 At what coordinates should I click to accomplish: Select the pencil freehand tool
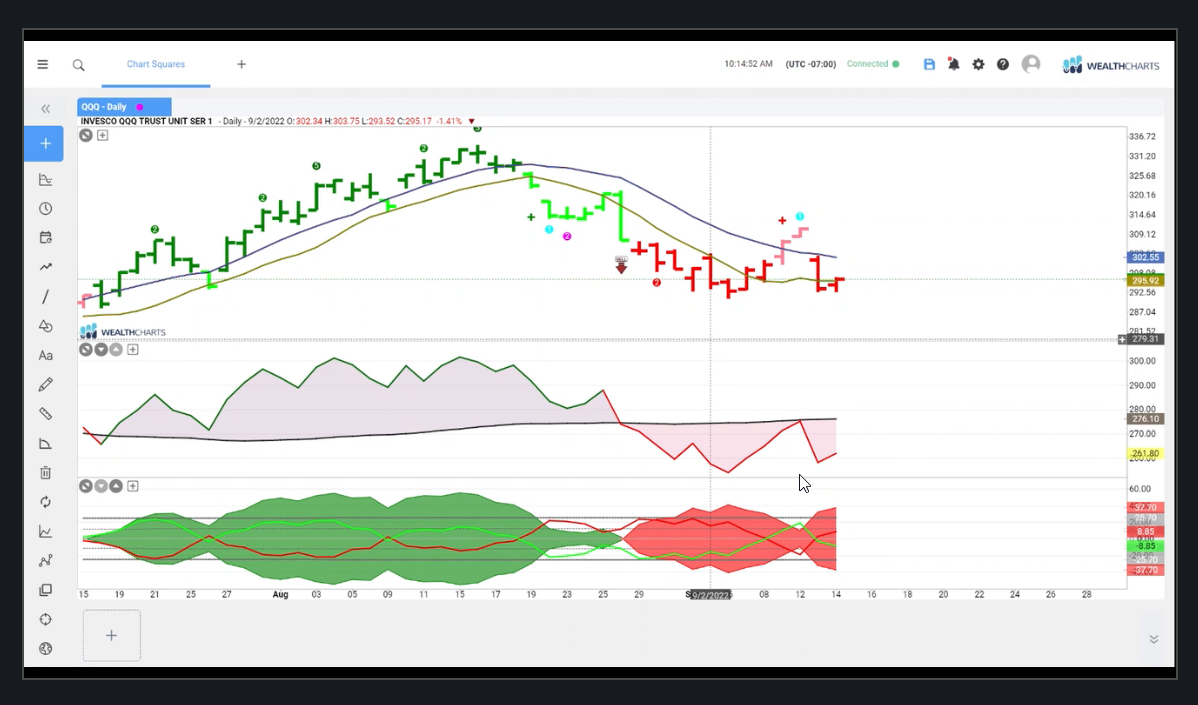click(46, 384)
